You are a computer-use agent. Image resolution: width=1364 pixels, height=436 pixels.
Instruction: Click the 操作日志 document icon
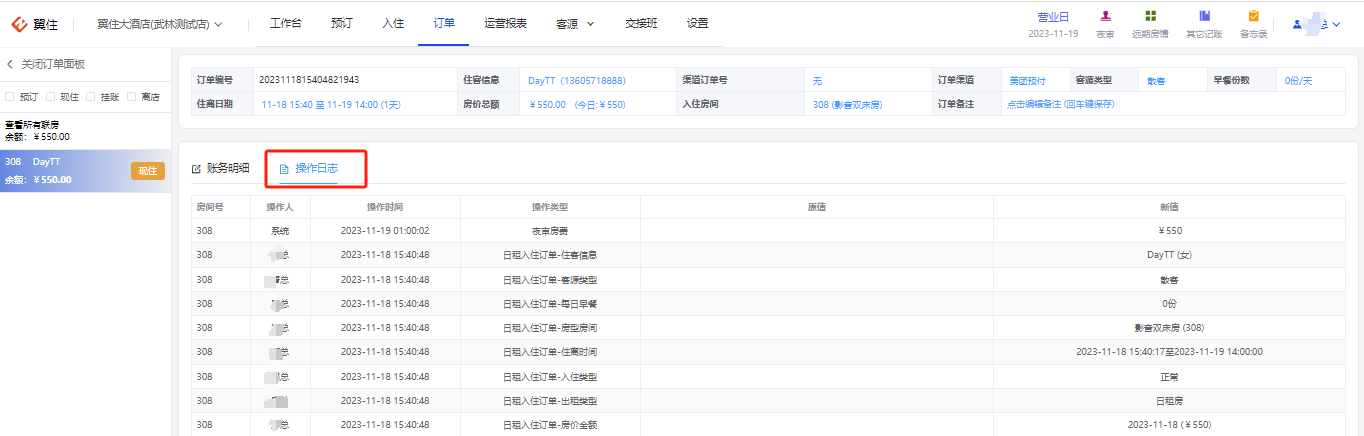pos(284,168)
